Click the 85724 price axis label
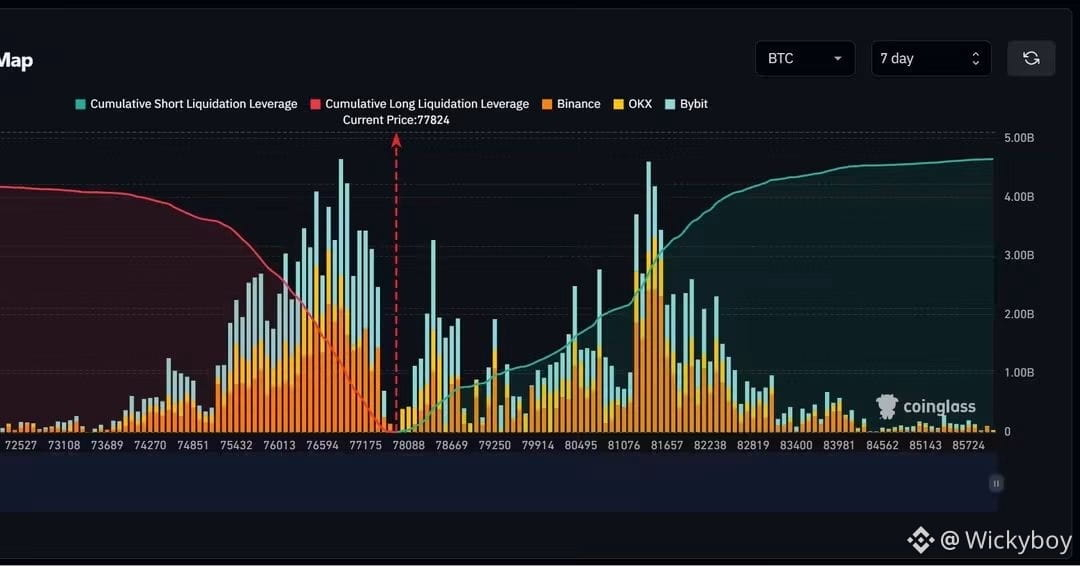Viewport: 1080px width, 566px height. pyautogui.click(x=968, y=446)
